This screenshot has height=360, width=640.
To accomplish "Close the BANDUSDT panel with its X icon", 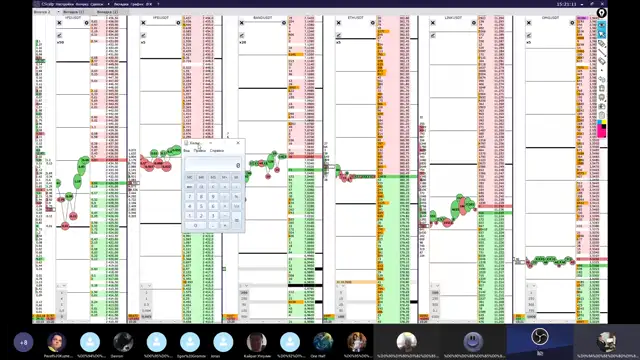I will [x=242, y=23].
